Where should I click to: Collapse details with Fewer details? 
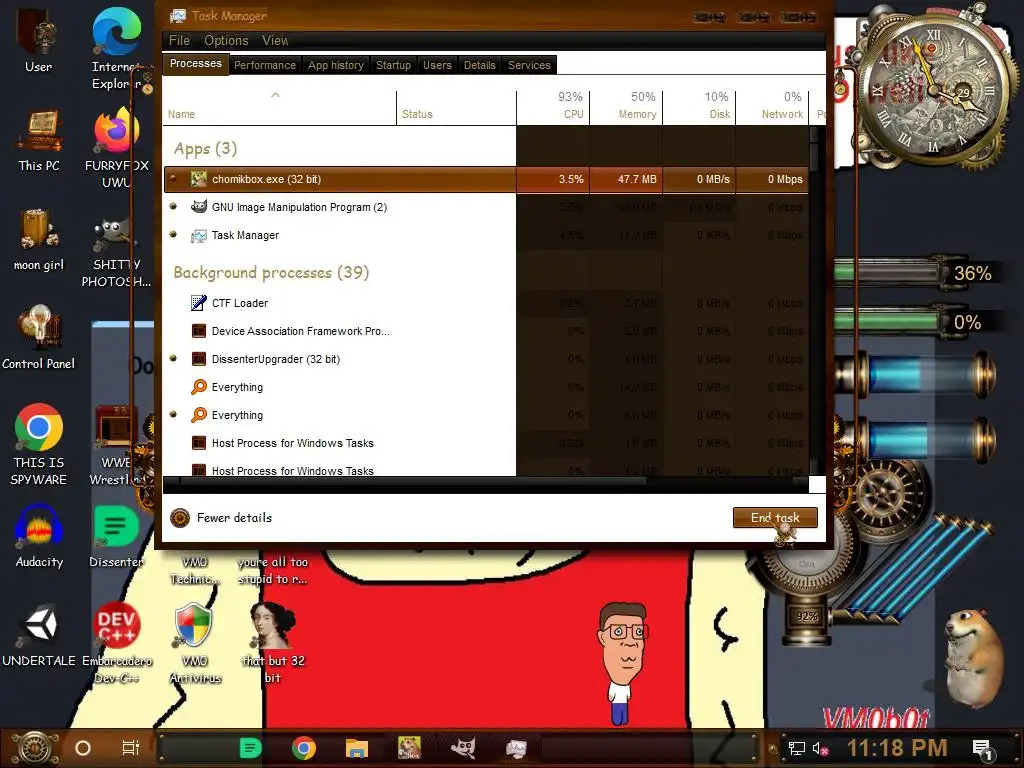[221, 518]
